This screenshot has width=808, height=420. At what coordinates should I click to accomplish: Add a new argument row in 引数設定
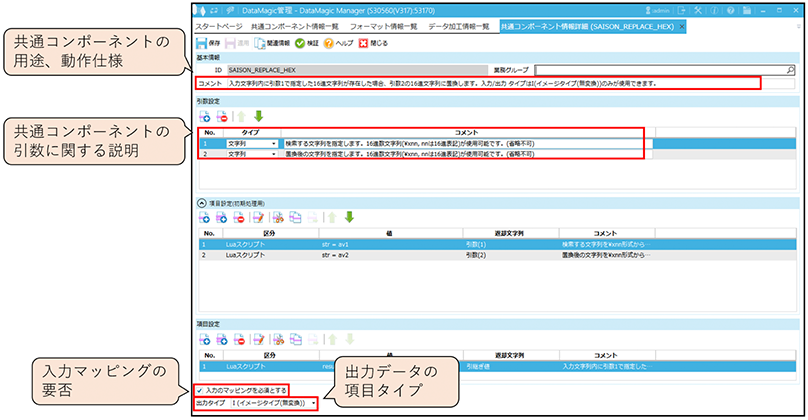tap(203, 117)
